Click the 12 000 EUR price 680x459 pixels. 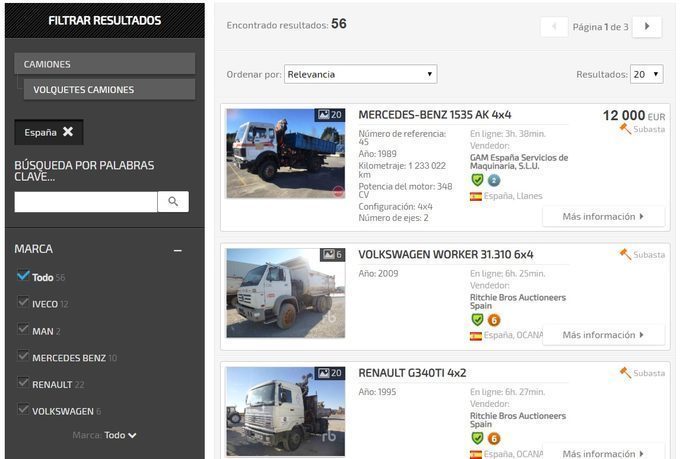pos(634,115)
